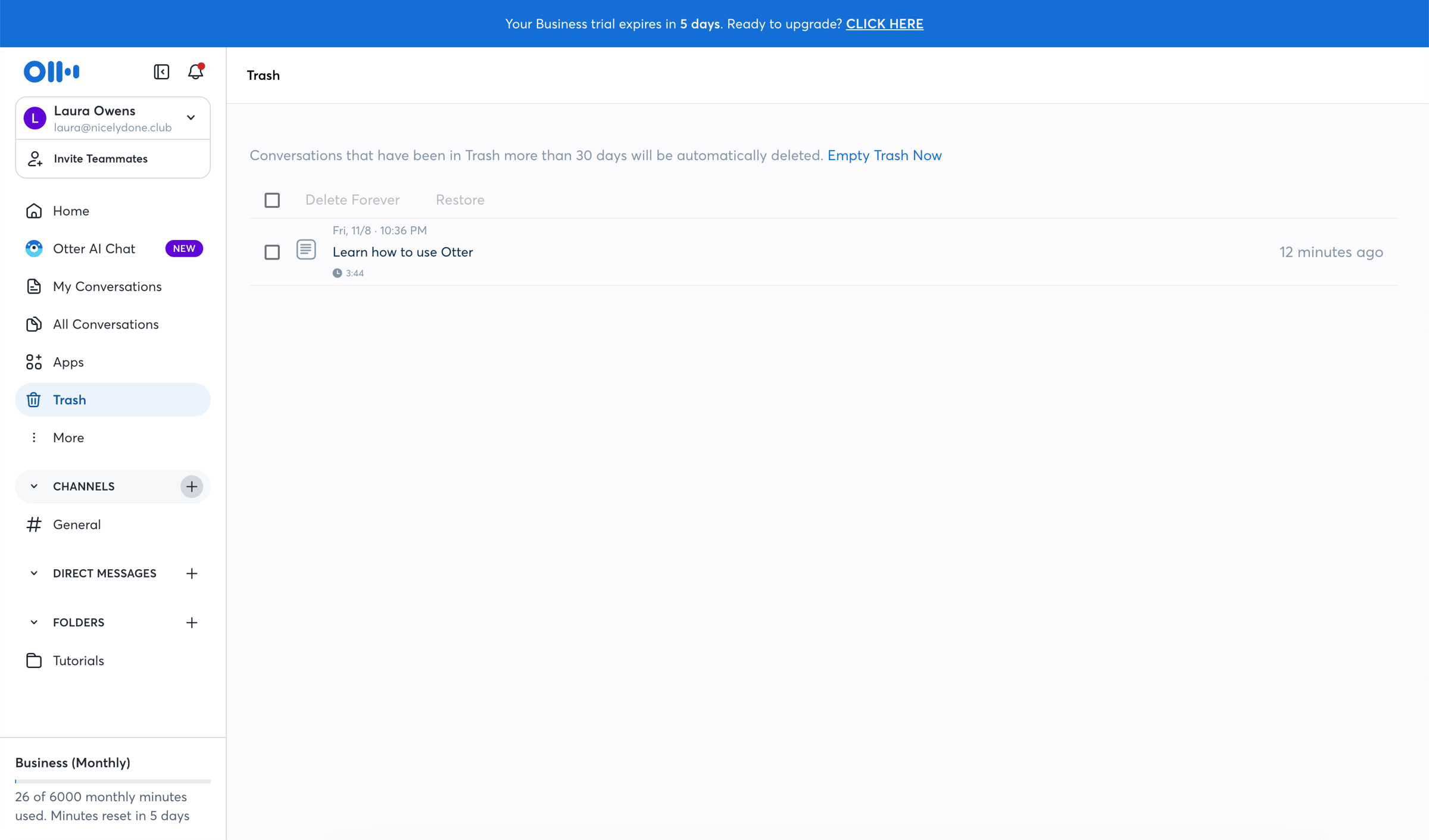
Task: Click the More vertical dots icon
Action: coord(34,438)
